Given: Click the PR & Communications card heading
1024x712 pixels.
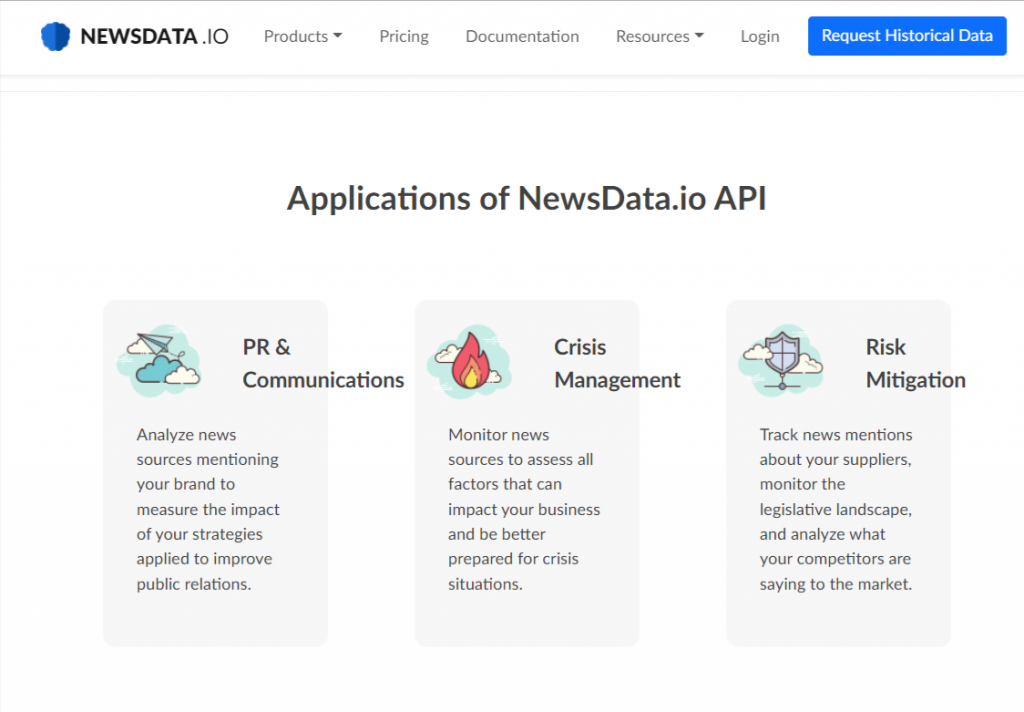Looking at the screenshot, I should tap(323, 363).
